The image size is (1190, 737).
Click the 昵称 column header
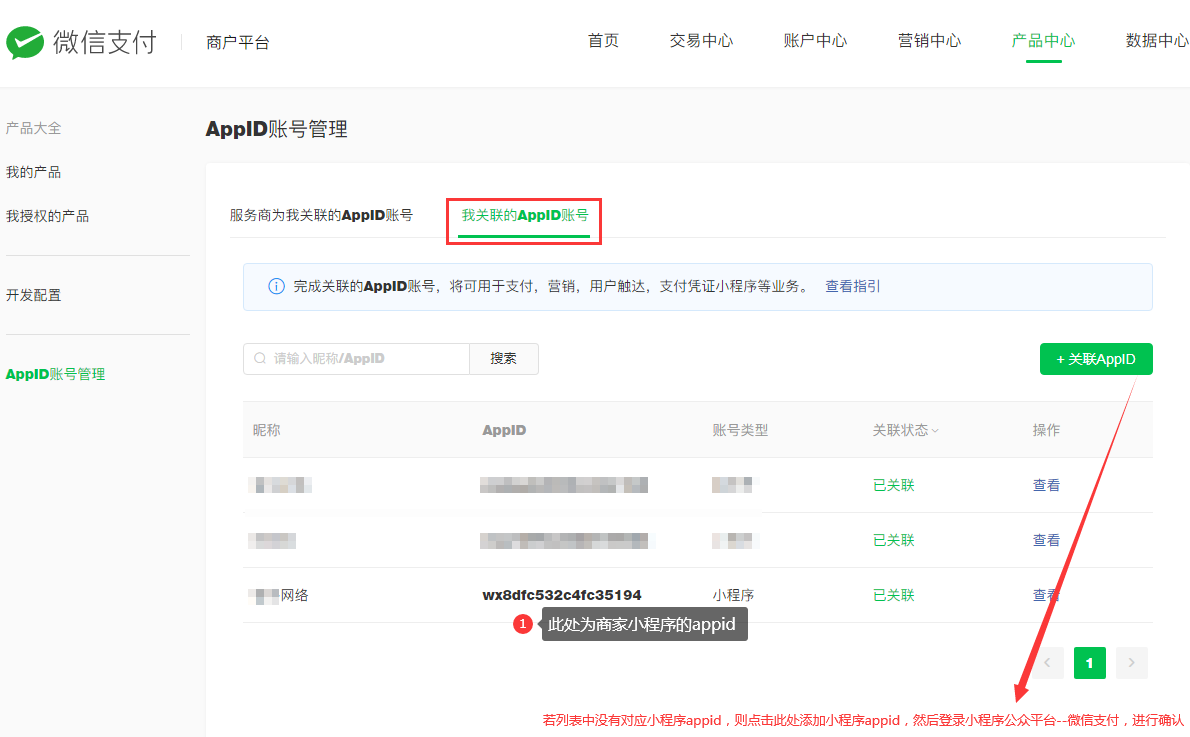pyautogui.click(x=266, y=430)
